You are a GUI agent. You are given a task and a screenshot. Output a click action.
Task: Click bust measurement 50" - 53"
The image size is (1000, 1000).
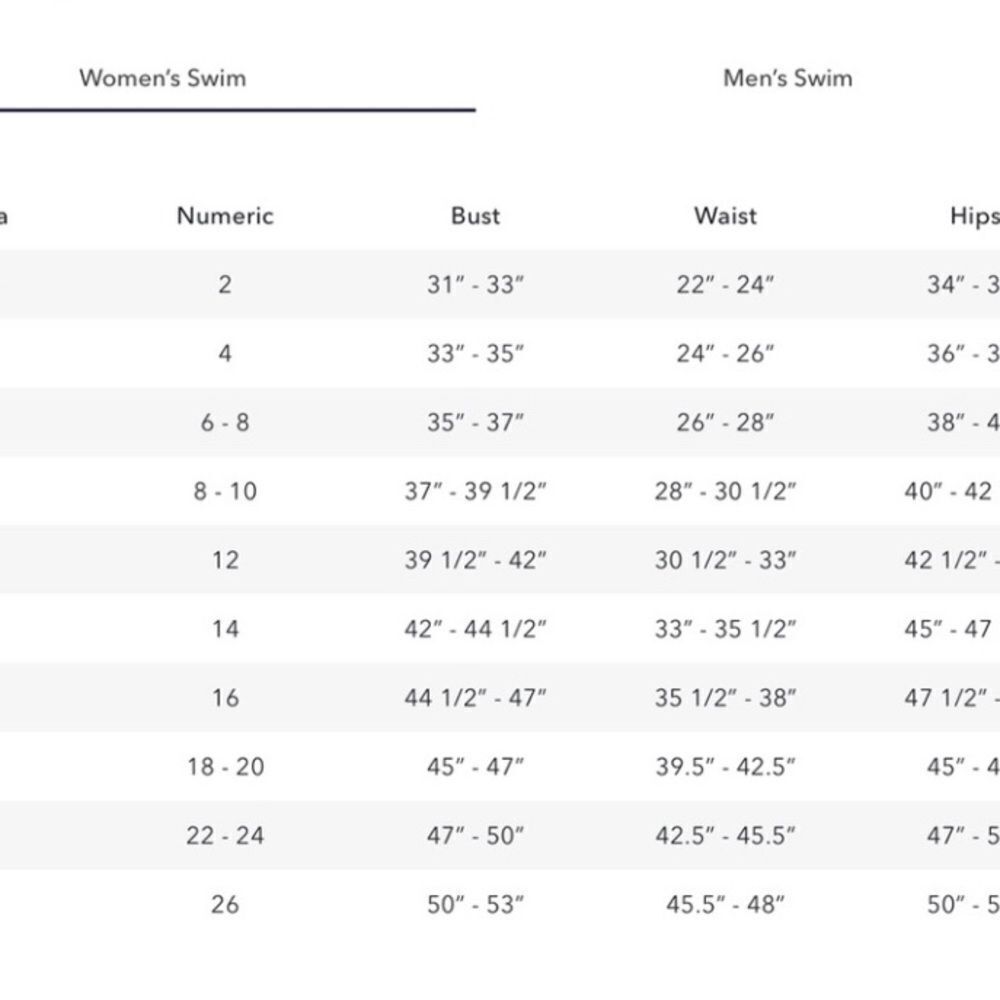(475, 904)
